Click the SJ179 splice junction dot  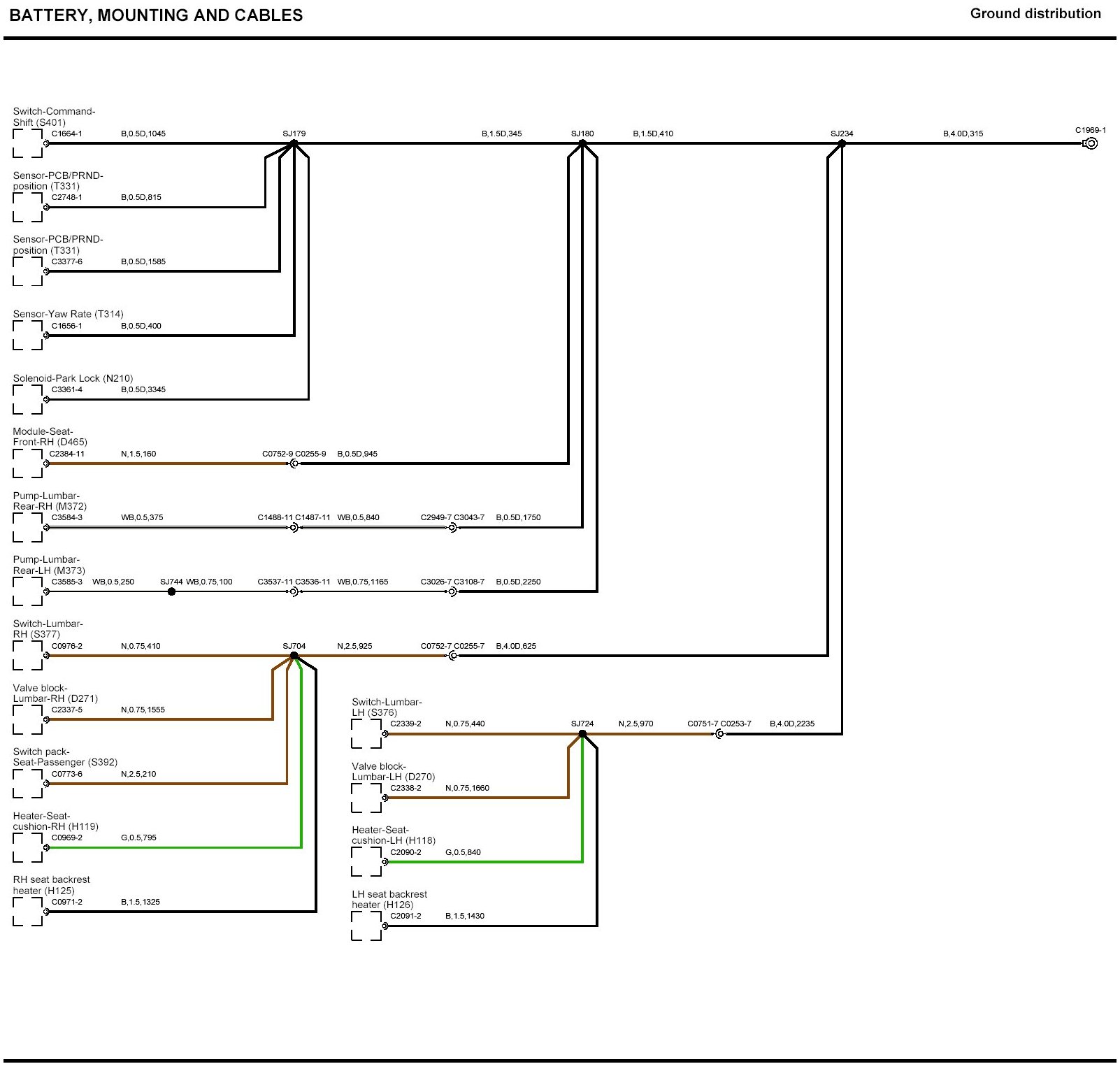point(294,143)
